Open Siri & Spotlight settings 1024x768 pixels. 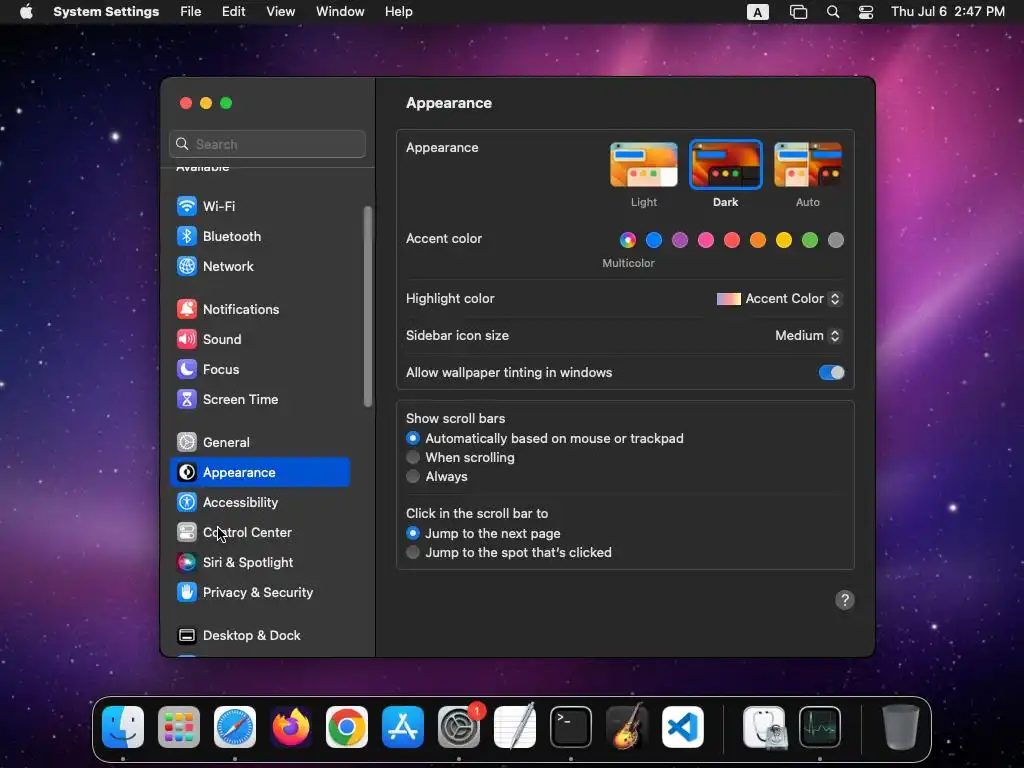pos(260,563)
